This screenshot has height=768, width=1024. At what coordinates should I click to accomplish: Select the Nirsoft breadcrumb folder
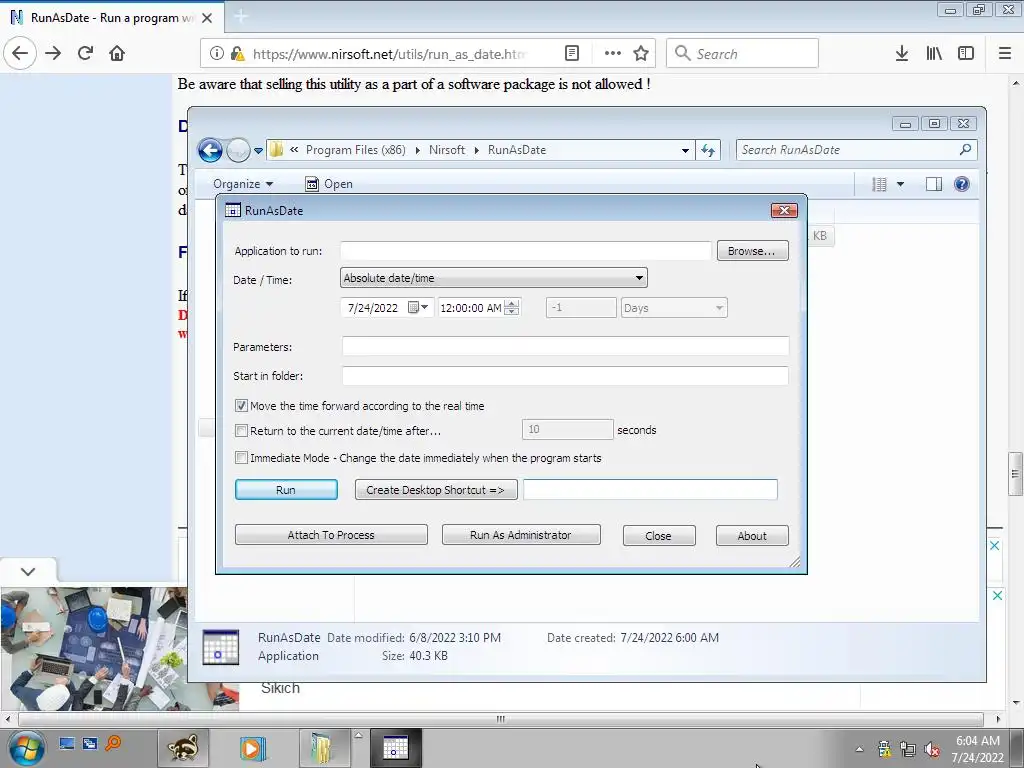(447, 150)
